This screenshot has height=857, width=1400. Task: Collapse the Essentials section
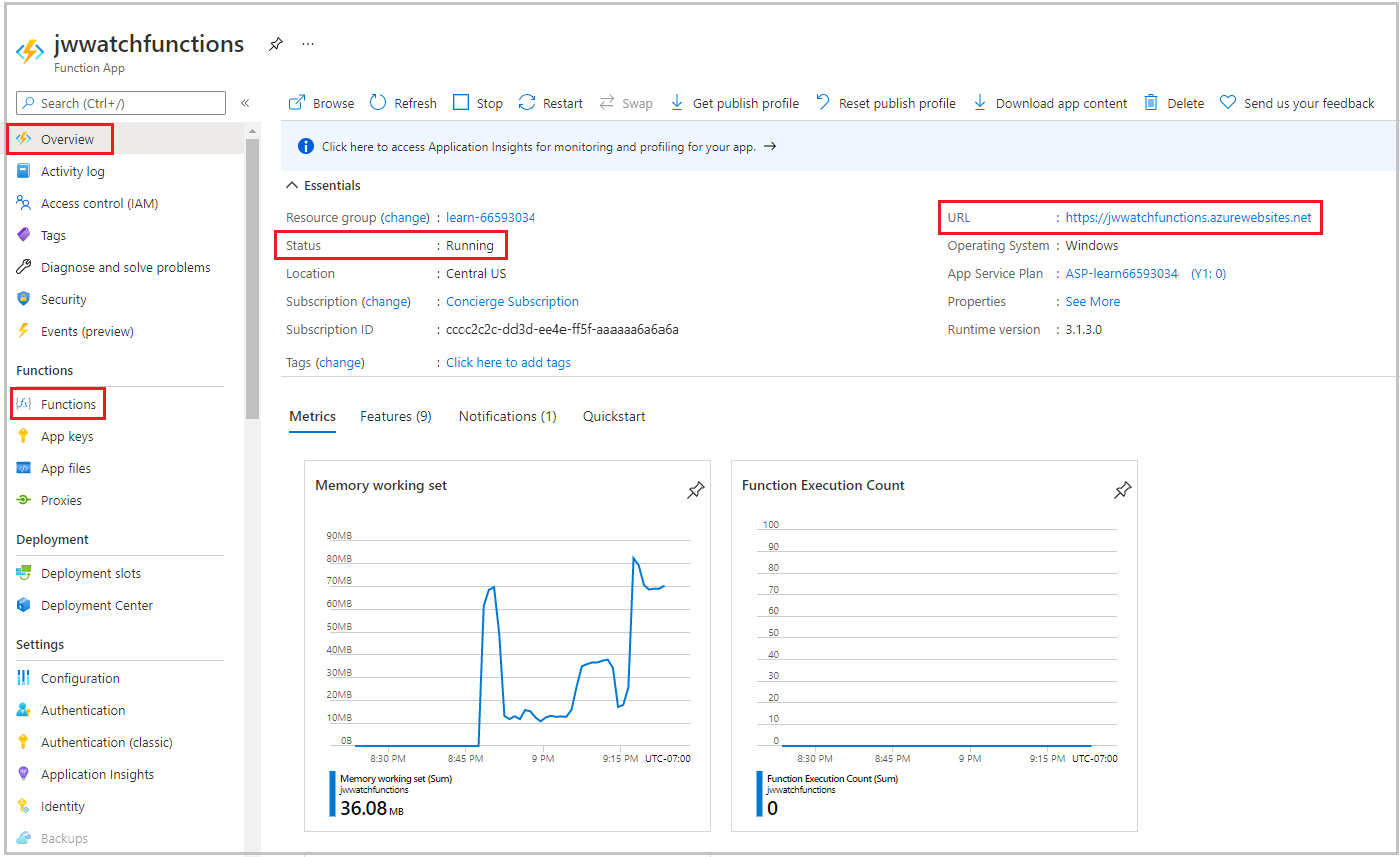292,185
